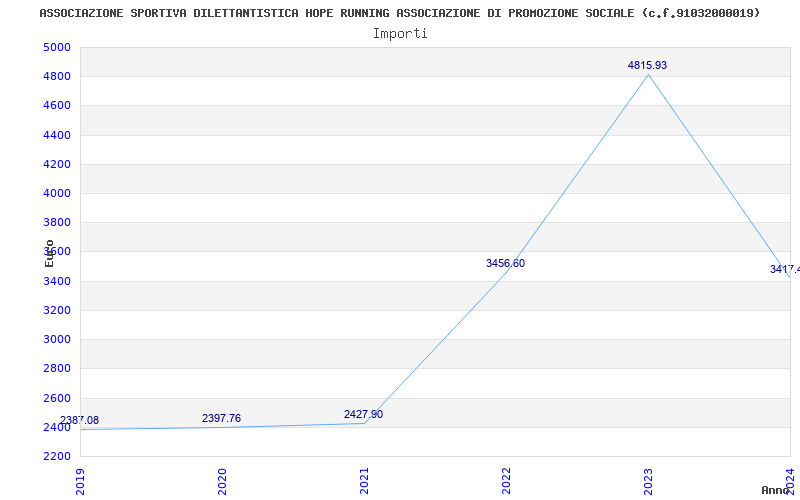Viewport: 800px width, 500px height.
Task: Click the Anno axis label
Action: click(x=776, y=490)
